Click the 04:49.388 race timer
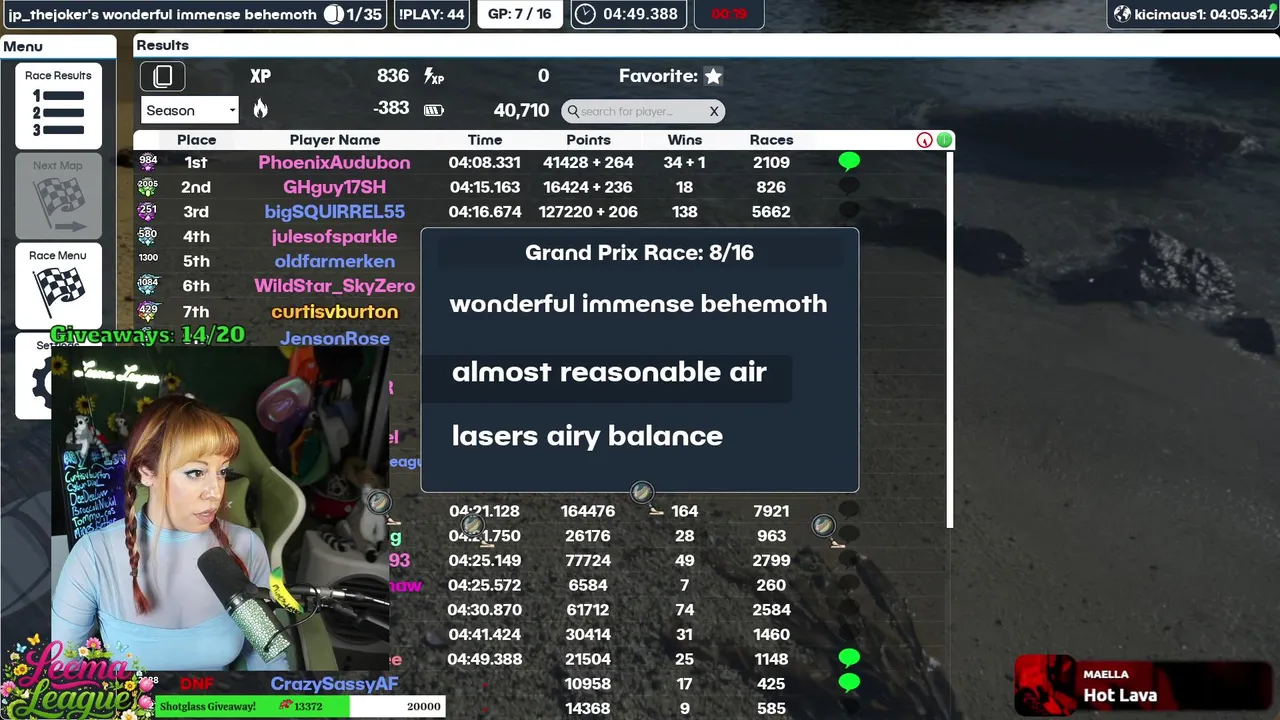Image resolution: width=1280 pixels, height=720 pixels. [629, 14]
